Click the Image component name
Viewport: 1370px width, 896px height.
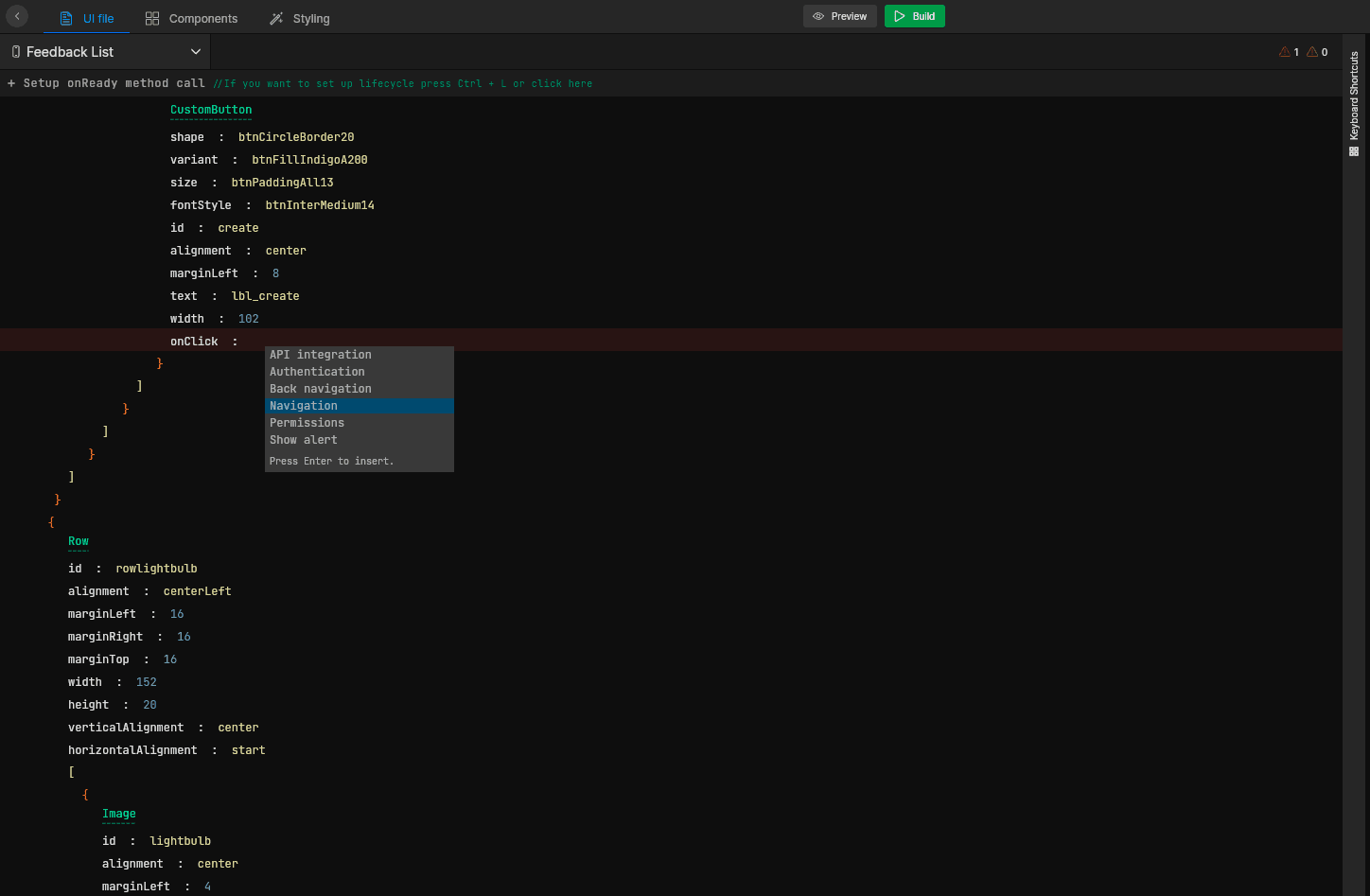[119, 814]
